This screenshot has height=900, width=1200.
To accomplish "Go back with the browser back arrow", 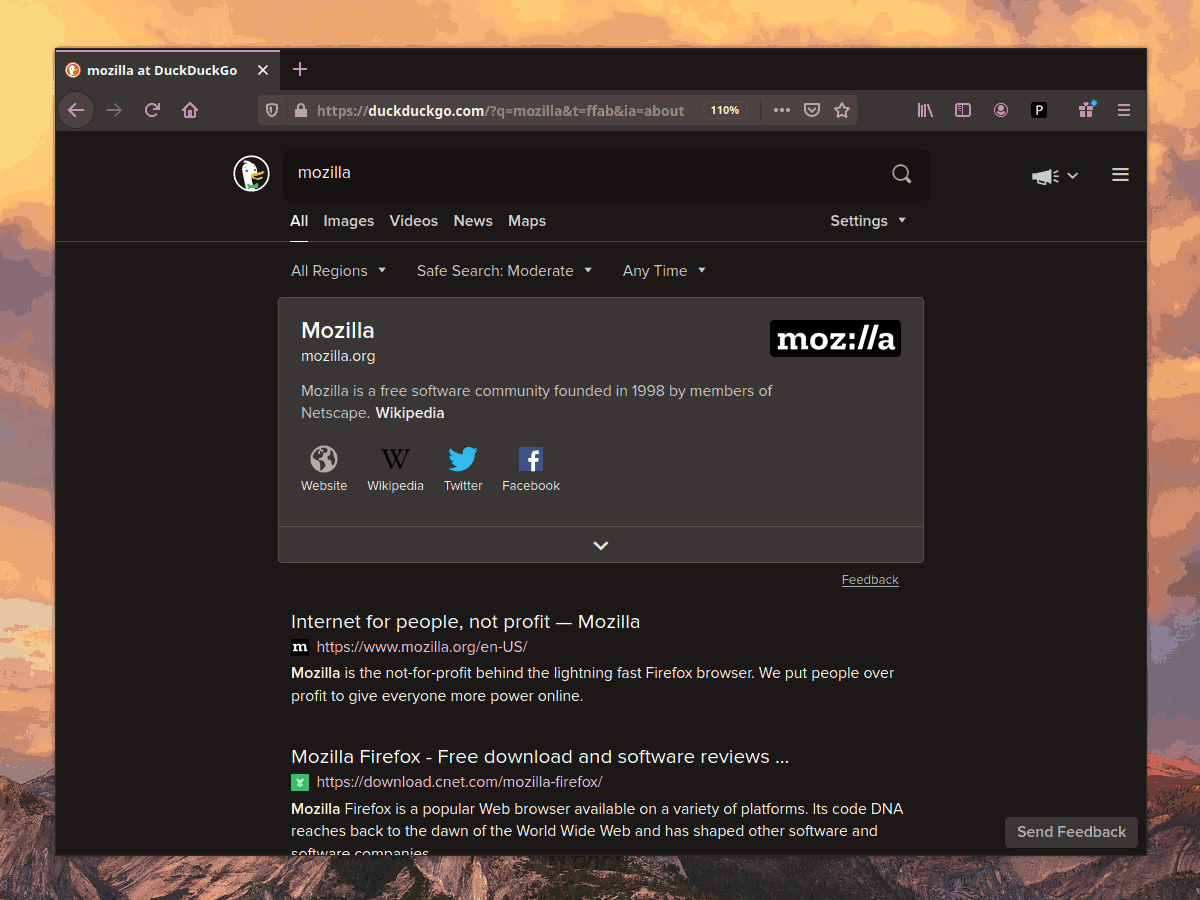I will 76,110.
